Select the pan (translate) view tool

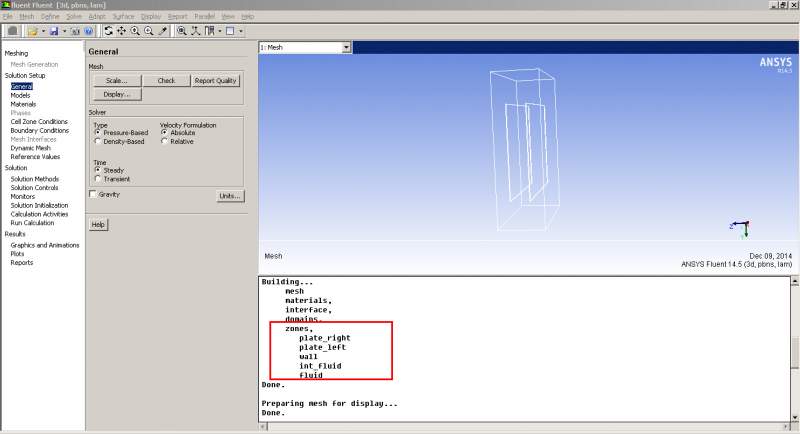pyautogui.click(x=121, y=31)
